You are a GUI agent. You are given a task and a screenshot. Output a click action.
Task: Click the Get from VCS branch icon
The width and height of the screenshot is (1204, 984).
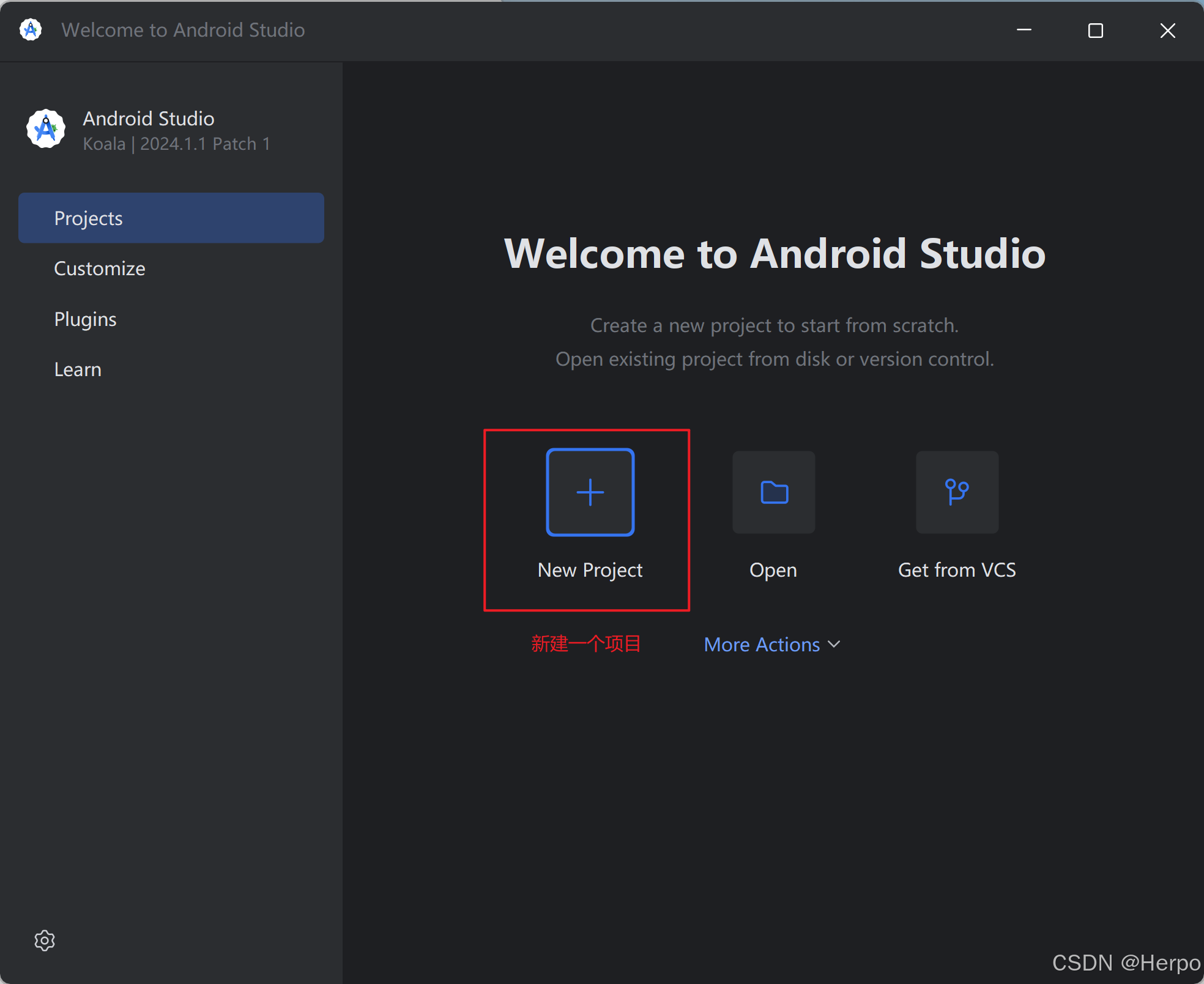point(957,492)
